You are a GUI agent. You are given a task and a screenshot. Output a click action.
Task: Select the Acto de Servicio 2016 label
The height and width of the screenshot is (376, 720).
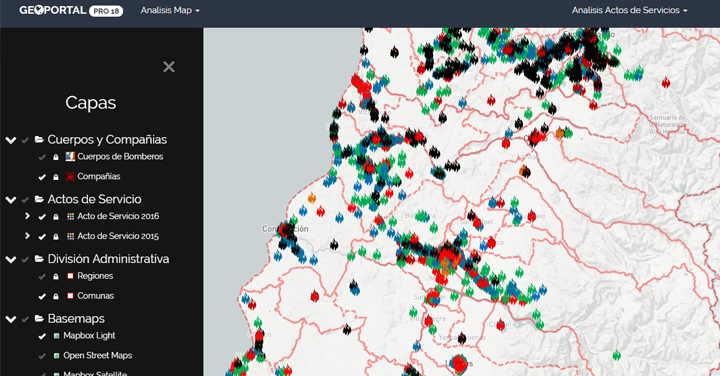pyautogui.click(x=118, y=216)
